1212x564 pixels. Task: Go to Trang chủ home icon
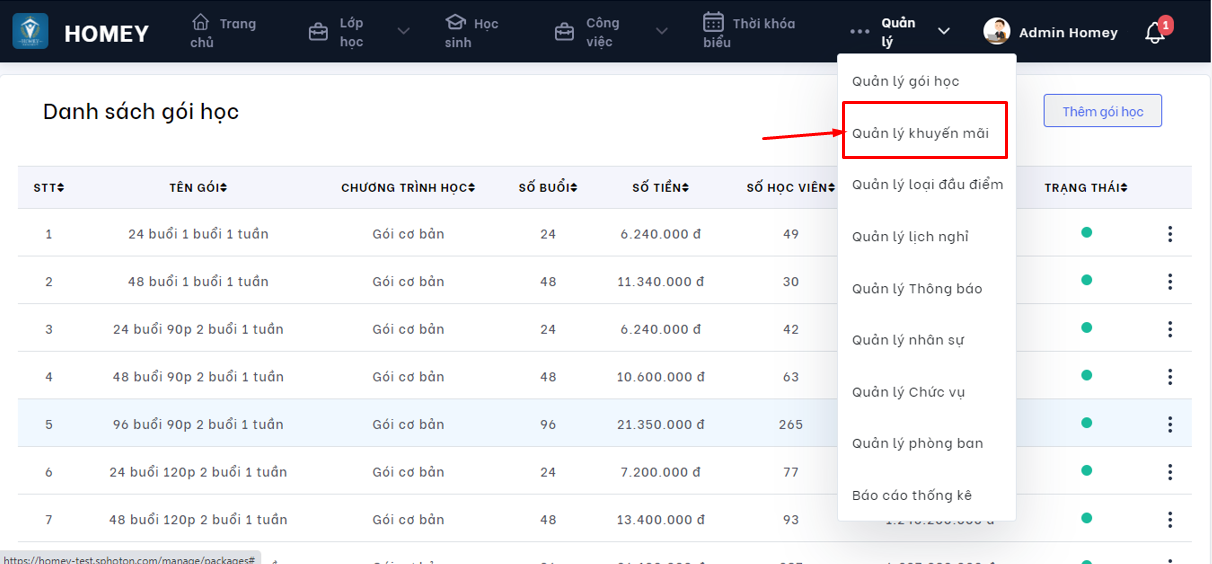pyautogui.click(x=201, y=22)
